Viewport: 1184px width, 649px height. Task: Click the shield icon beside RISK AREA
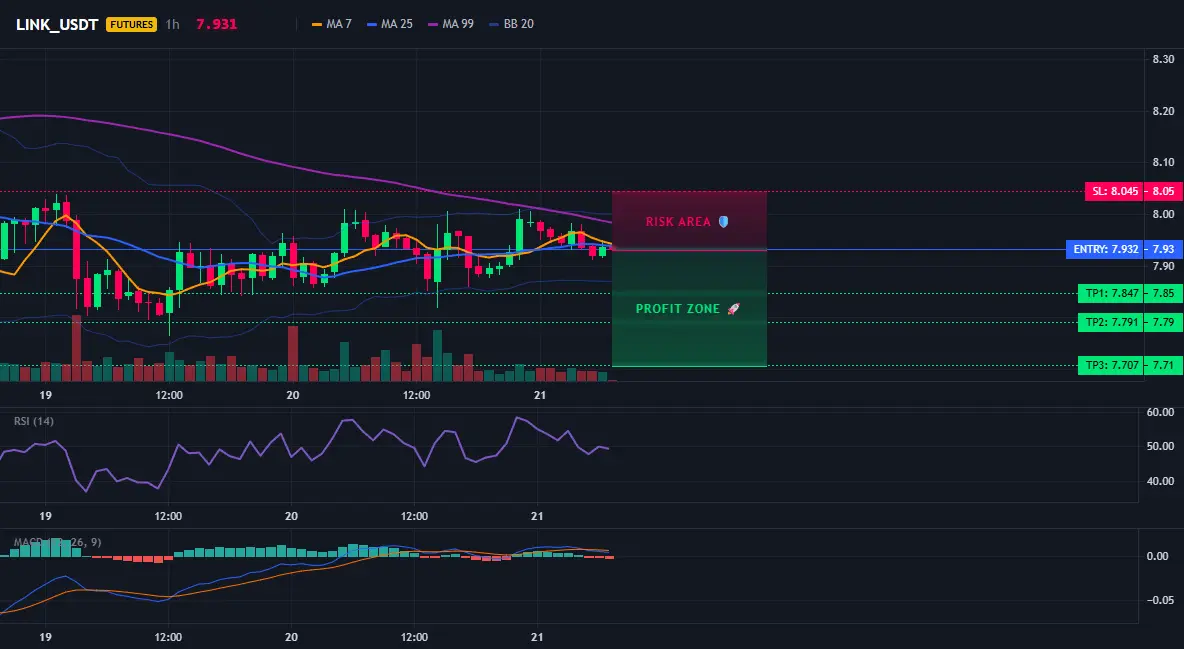tap(723, 221)
